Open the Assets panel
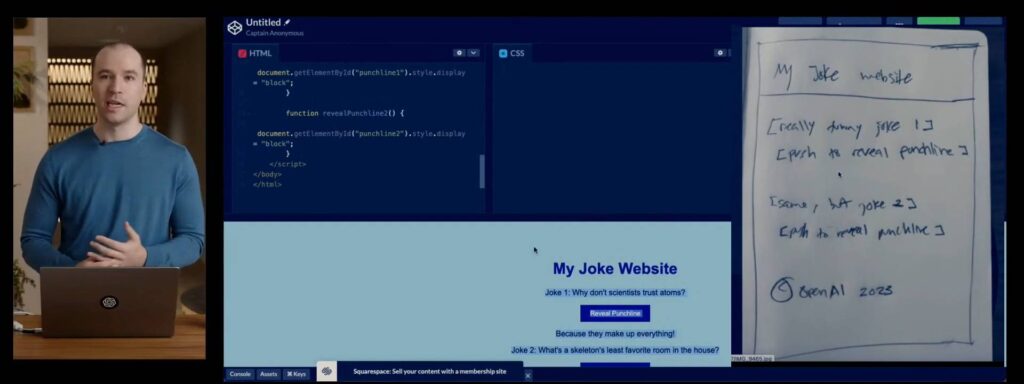This screenshot has height=384, width=1024. 268,374
